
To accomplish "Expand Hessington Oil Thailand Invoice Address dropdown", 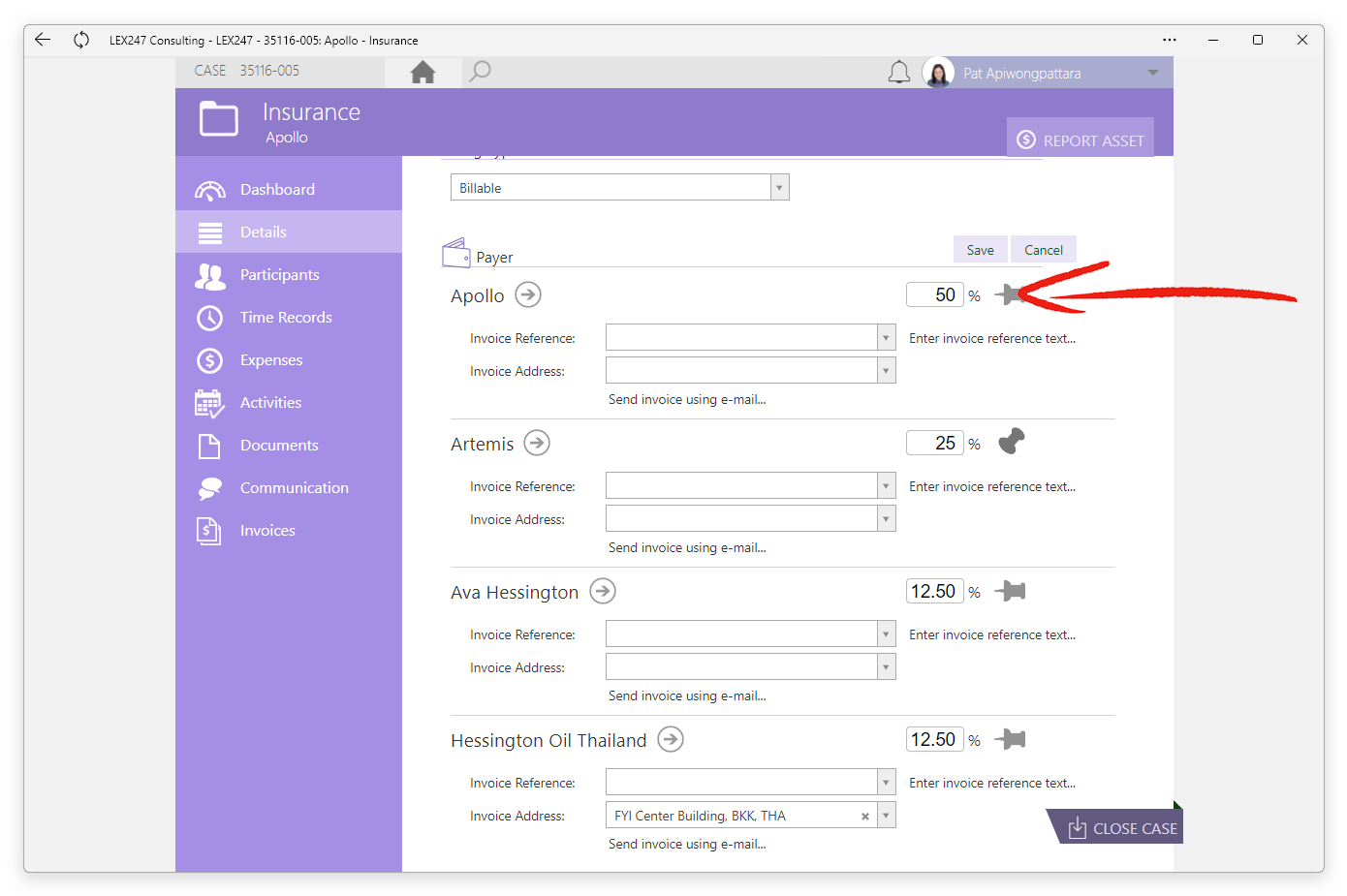I will coord(886,816).
